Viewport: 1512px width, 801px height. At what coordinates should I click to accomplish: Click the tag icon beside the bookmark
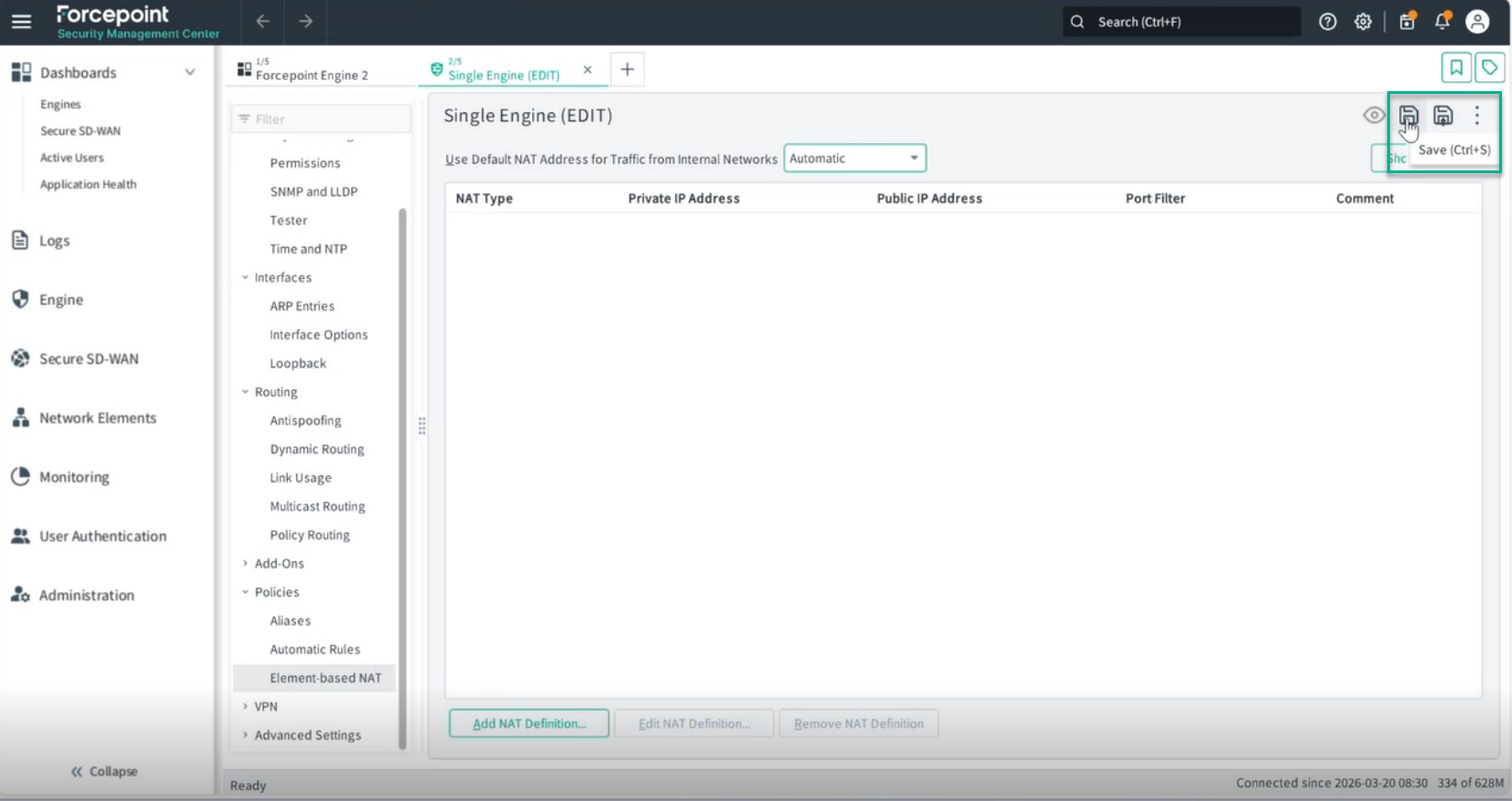point(1489,67)
